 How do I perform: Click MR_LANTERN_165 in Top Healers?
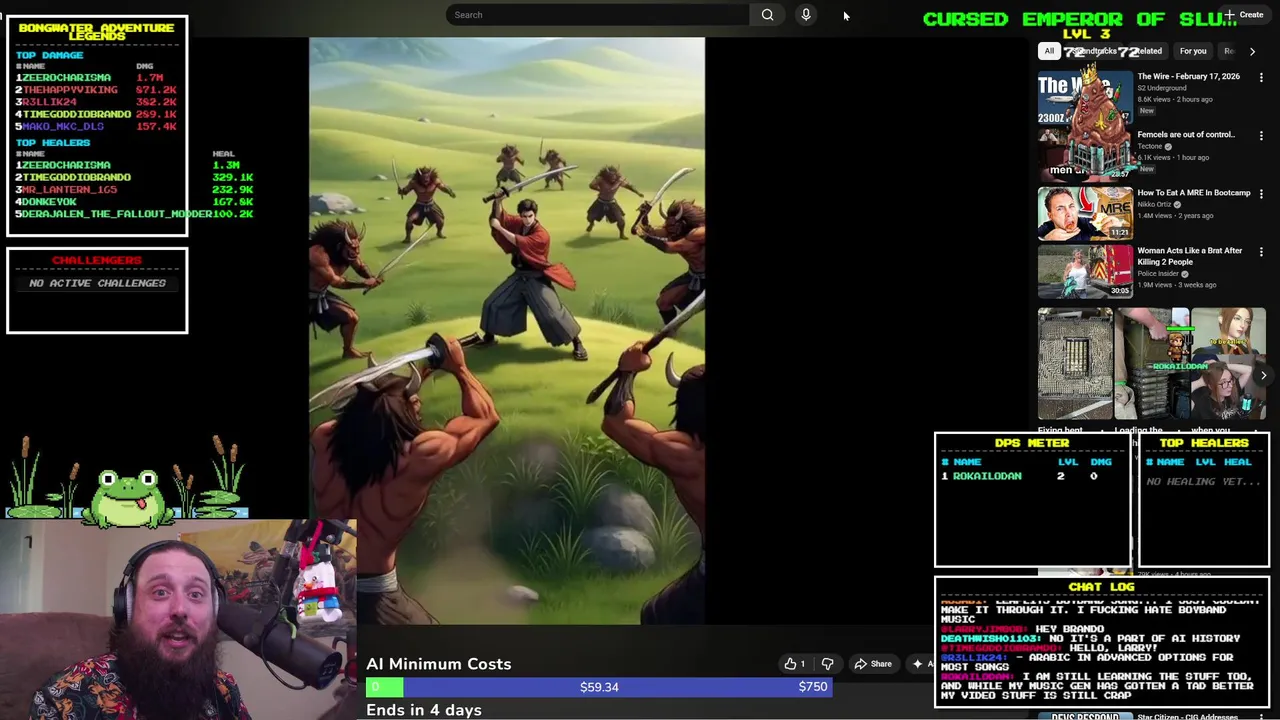(x=69, y=189)
